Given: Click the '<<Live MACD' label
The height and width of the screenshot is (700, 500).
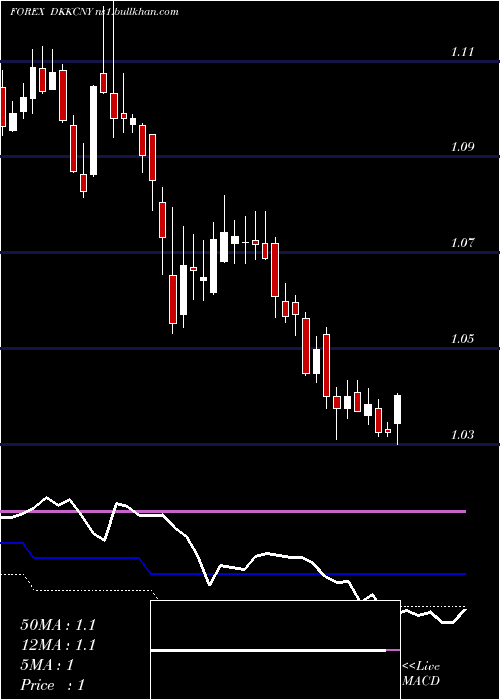Looking at the screenshot, I should tap(421, 673).
